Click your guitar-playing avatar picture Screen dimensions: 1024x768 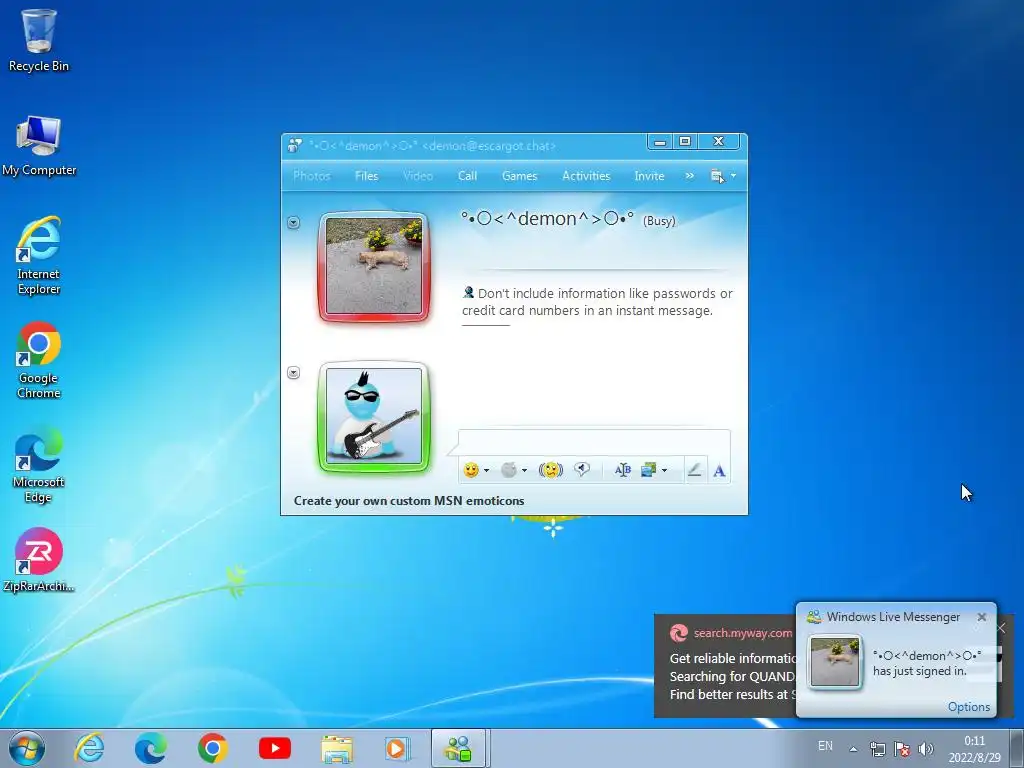coord(374,416)
